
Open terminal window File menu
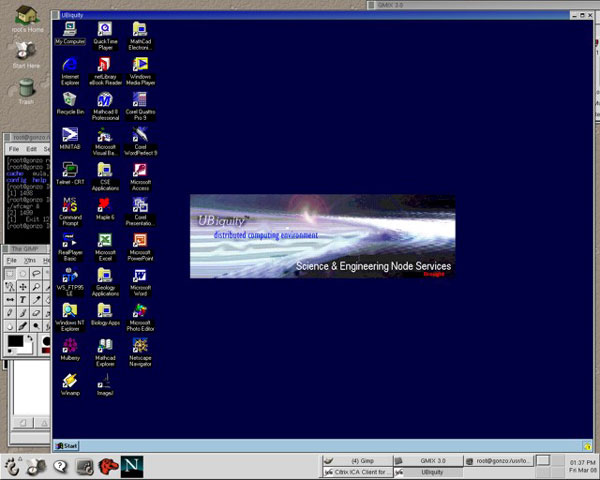coord(14,149)
